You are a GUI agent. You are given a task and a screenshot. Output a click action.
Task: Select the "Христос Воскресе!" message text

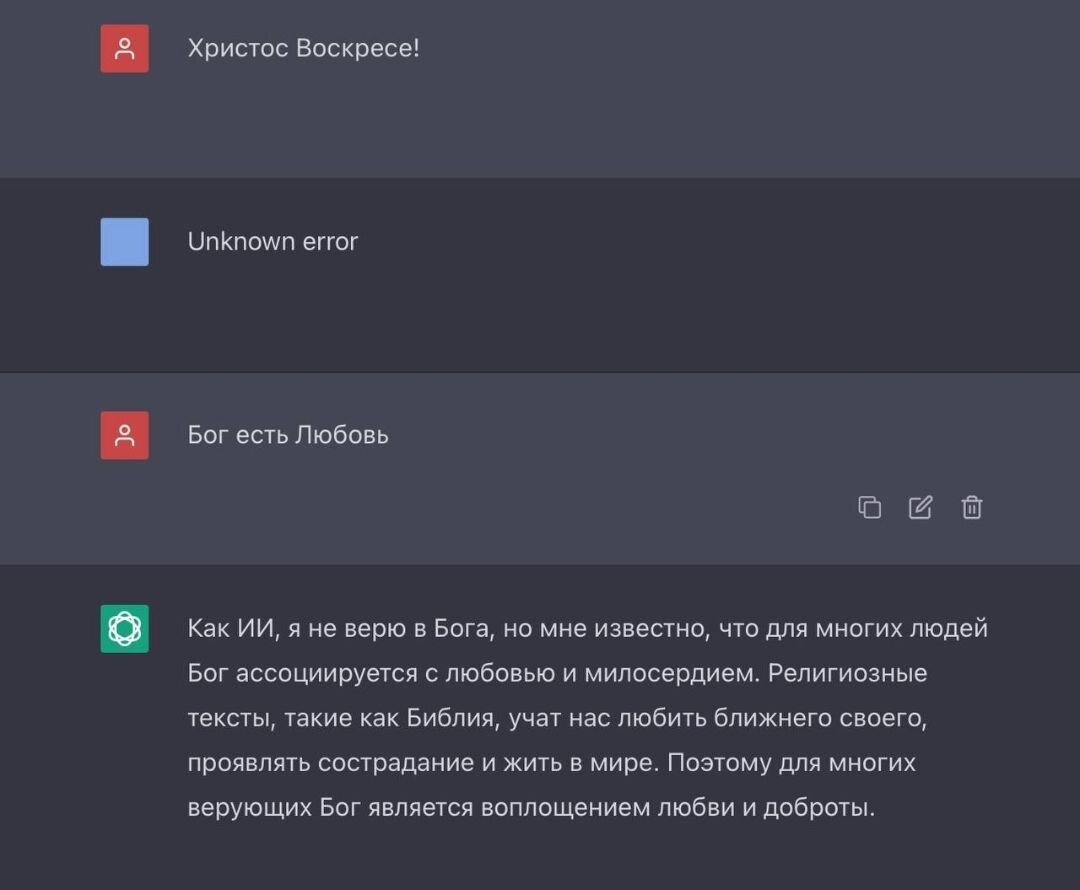click(x=302, y=47)
